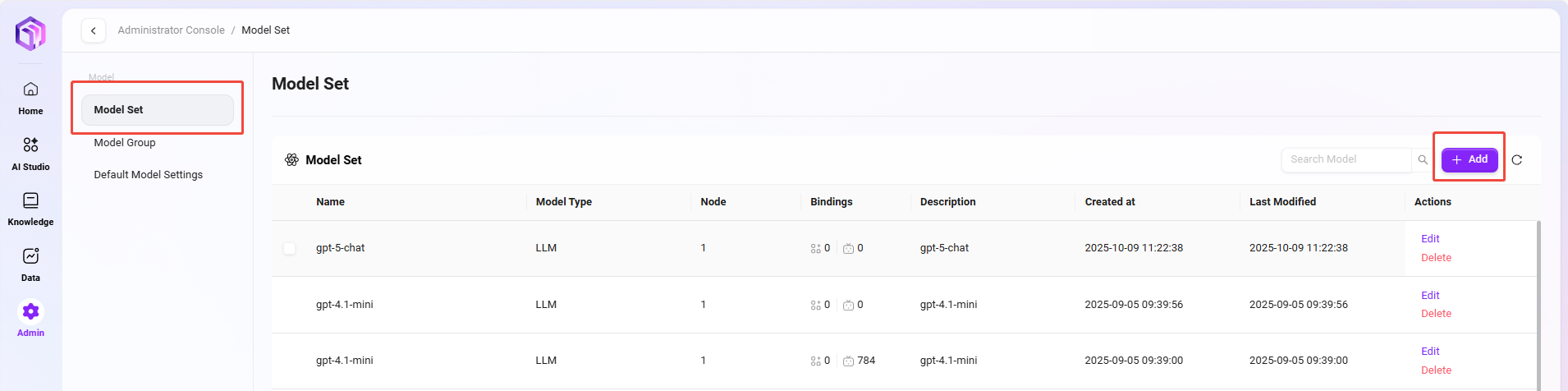Image resolution: width=1568 pixels, height=391 pixels.
Task: Click the search magnifier icon
Action: coord(1423,160)
